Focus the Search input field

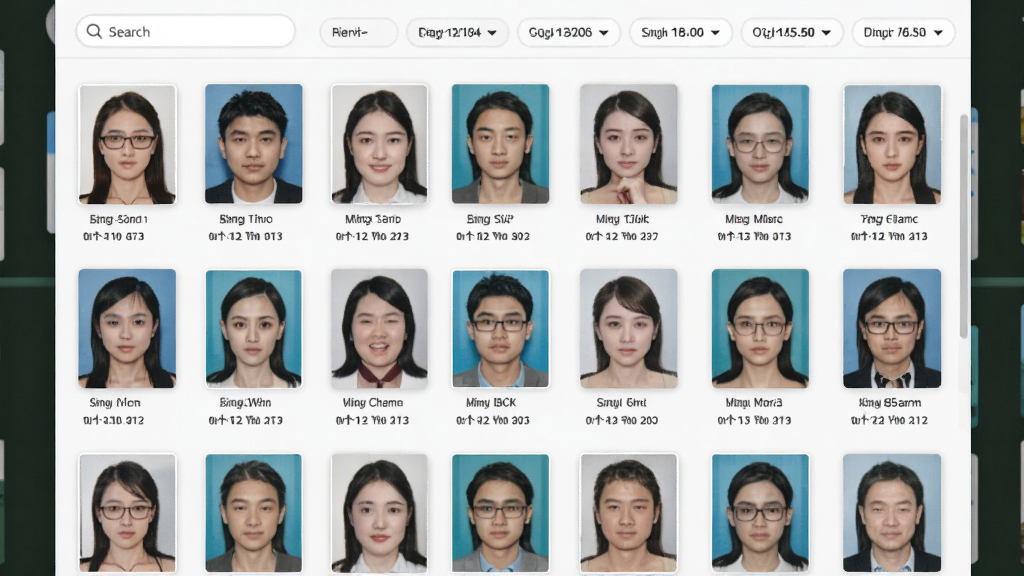(x=185, y=31)
